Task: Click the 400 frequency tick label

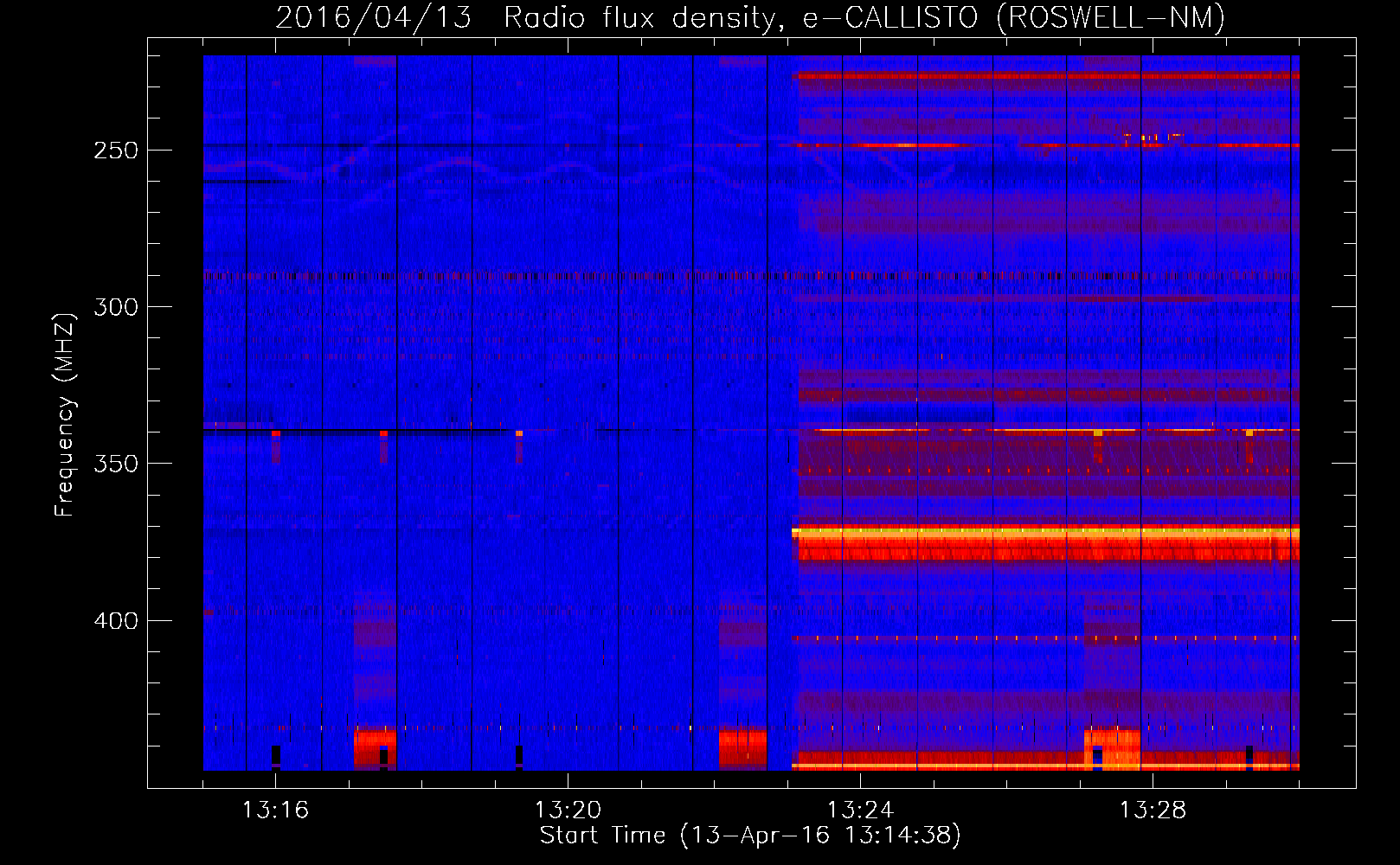Action: [x=115, y=621]
